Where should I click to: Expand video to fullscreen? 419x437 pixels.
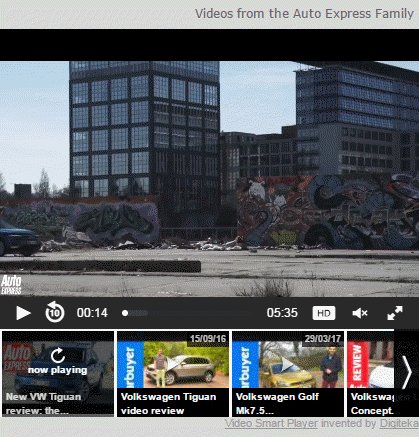[395, 313]
